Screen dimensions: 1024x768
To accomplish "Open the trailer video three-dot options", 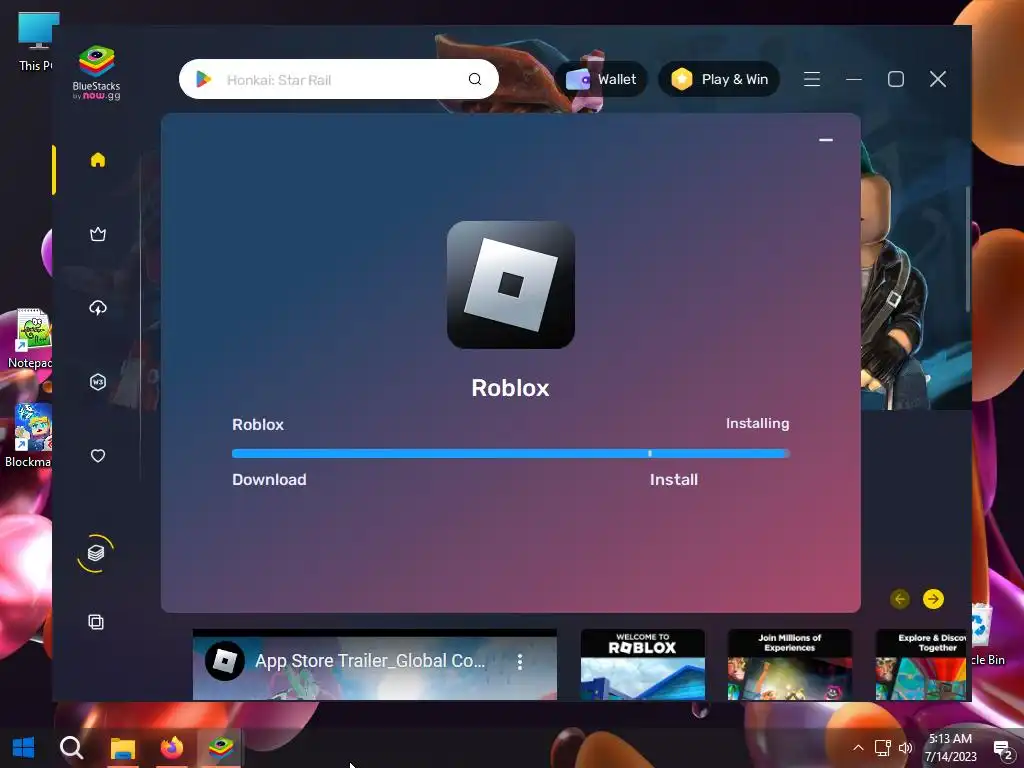I will click(520, 662).
